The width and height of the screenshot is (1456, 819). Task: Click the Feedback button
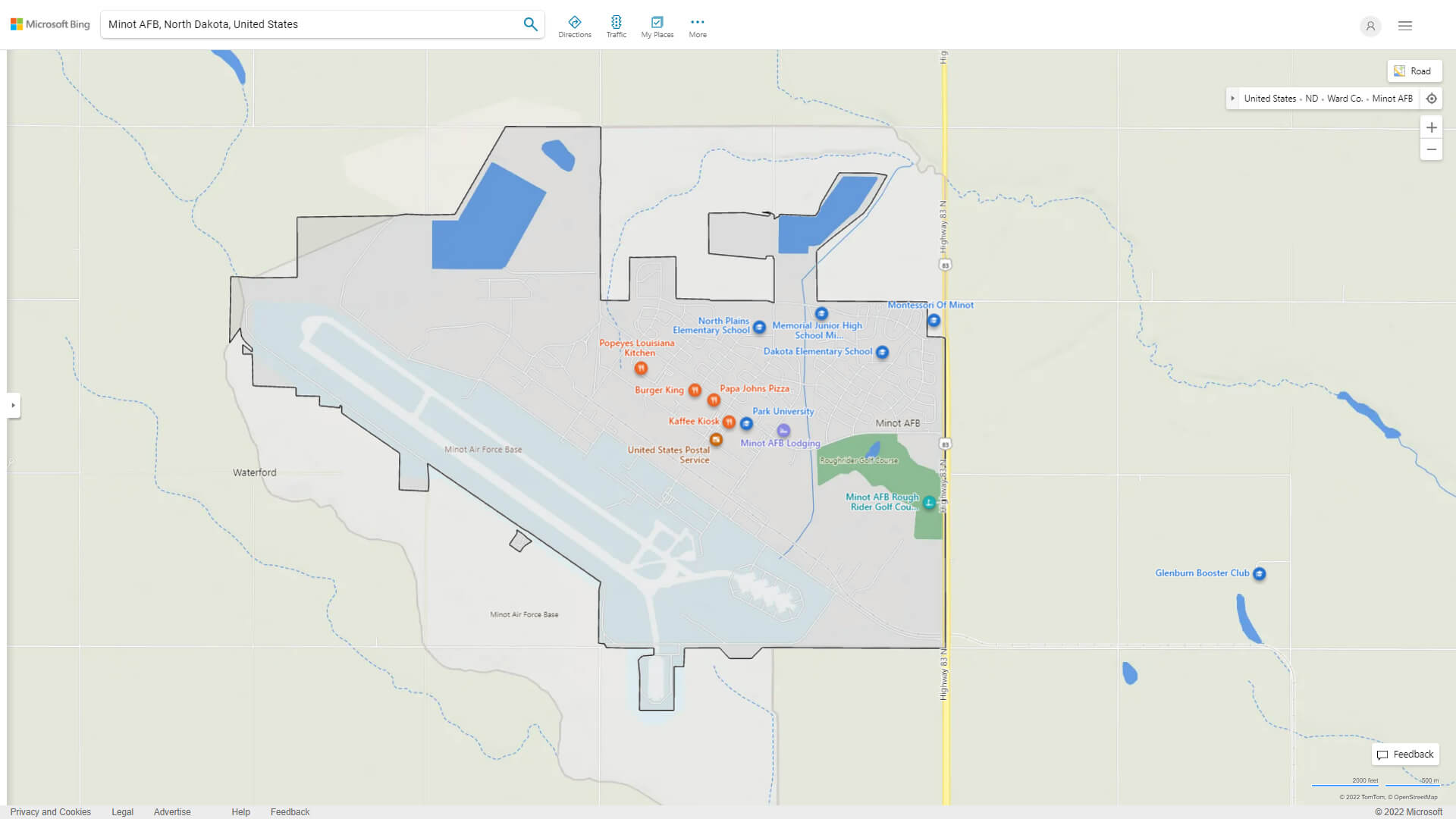click(x=1405, y=755)
